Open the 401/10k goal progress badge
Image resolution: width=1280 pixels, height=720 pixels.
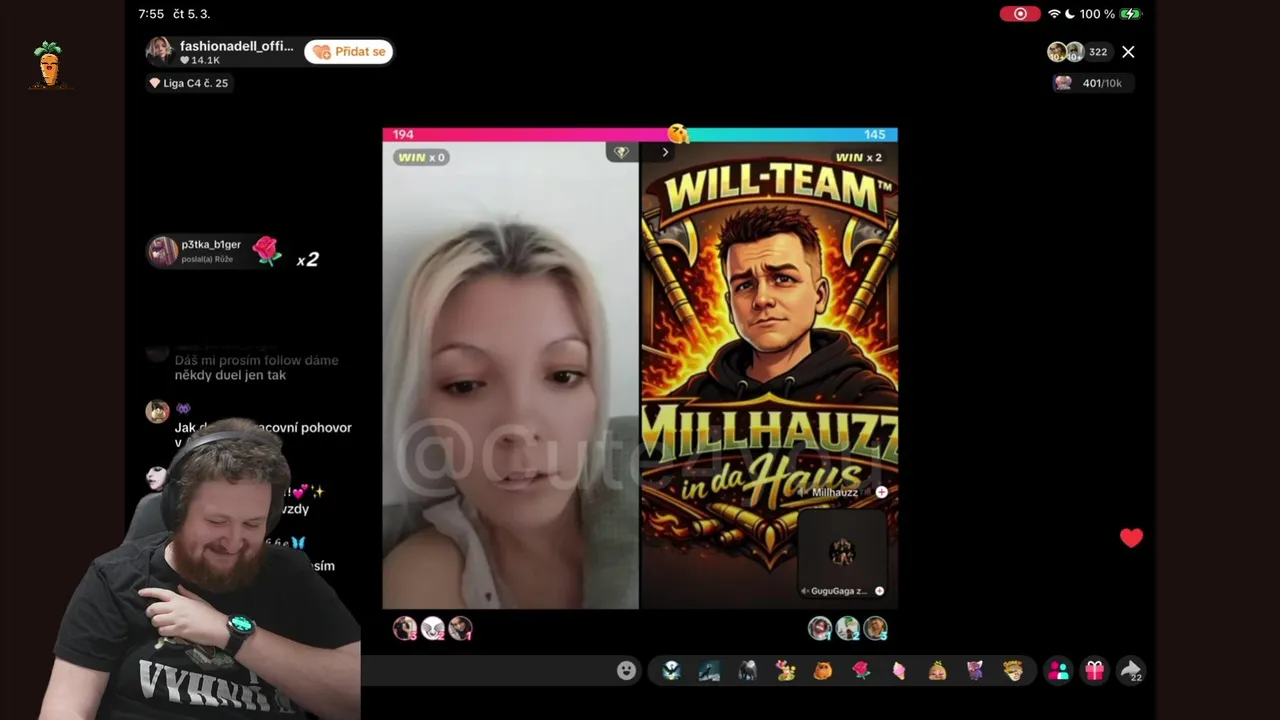pyautogui.click(x=1092, y=83)
